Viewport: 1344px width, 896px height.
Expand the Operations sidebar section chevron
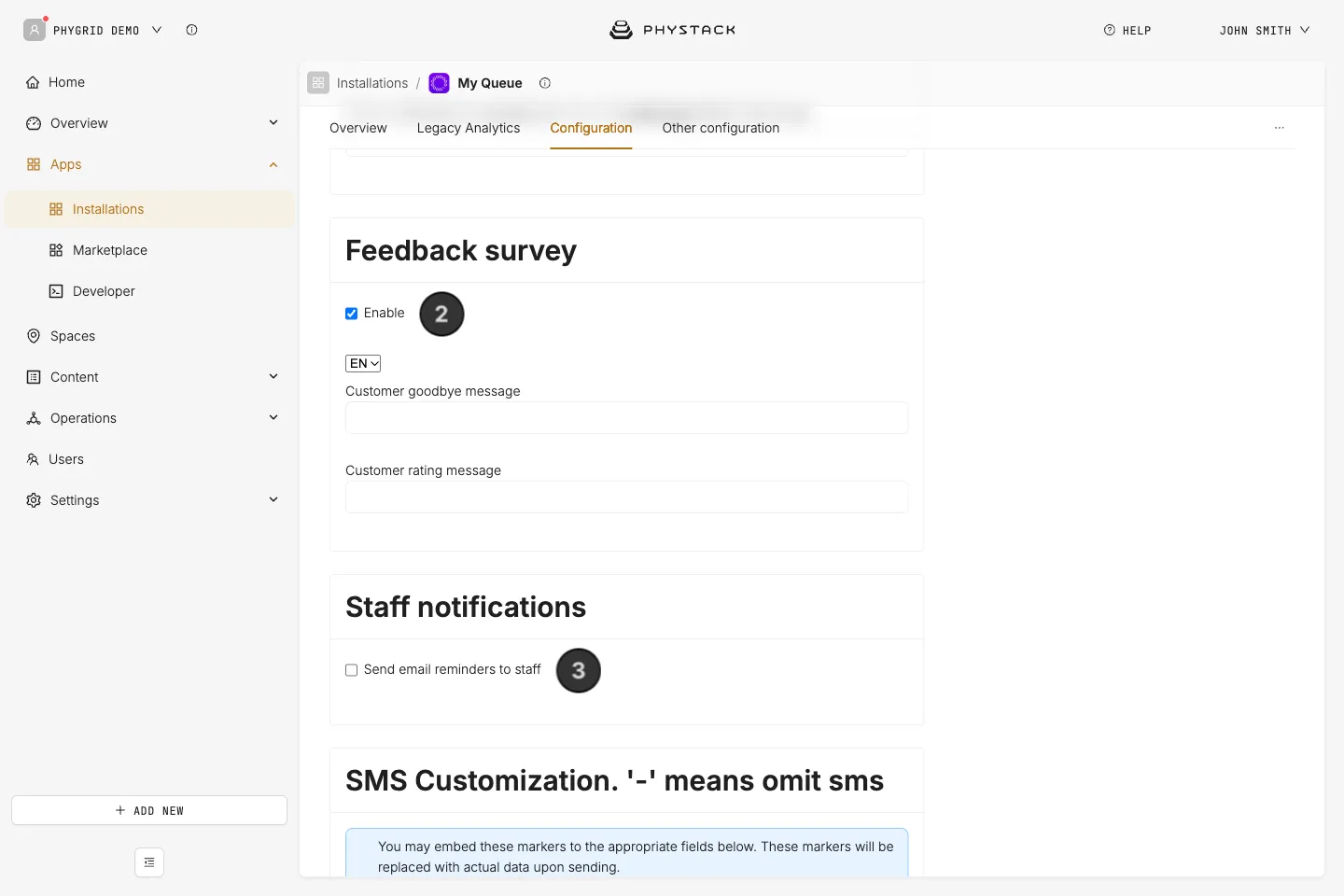pyautogui.click(x=273, y=417)
